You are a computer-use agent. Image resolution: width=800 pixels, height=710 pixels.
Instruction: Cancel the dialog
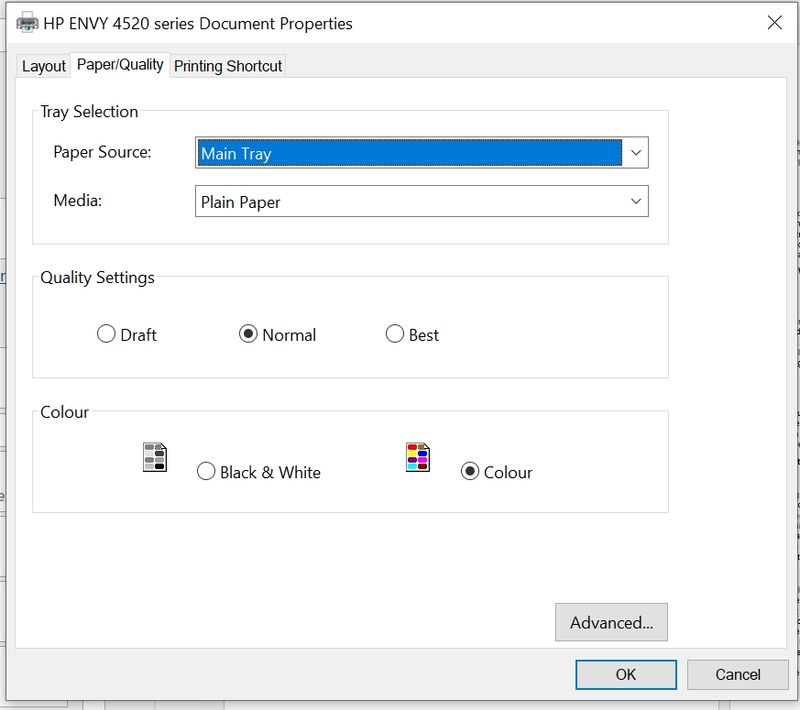coord(738,675)
